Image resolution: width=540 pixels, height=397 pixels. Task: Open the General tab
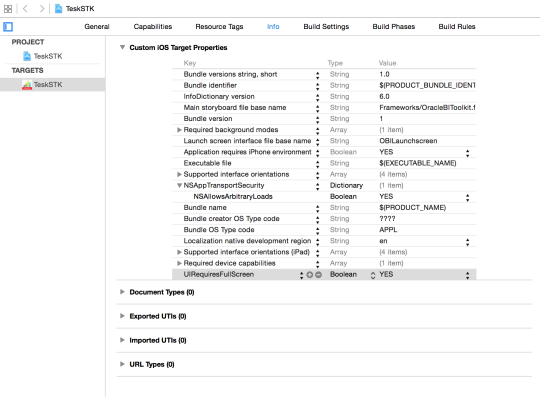[97, 27]
